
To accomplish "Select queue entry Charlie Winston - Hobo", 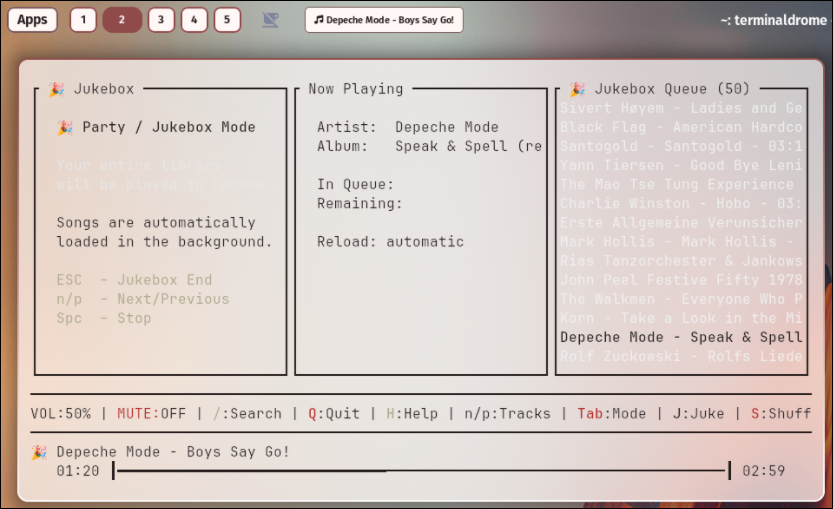I will point(681,203).
